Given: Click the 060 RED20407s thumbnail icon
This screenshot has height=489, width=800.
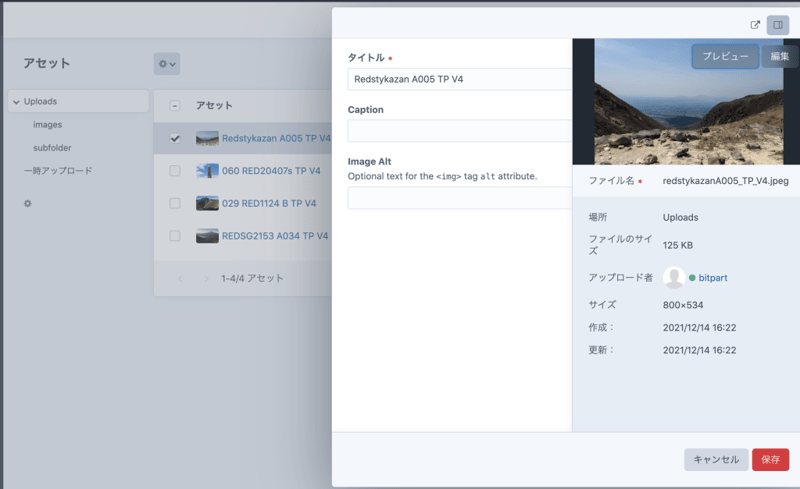Looking at the screenshot, I should click(x=207, y=171).
